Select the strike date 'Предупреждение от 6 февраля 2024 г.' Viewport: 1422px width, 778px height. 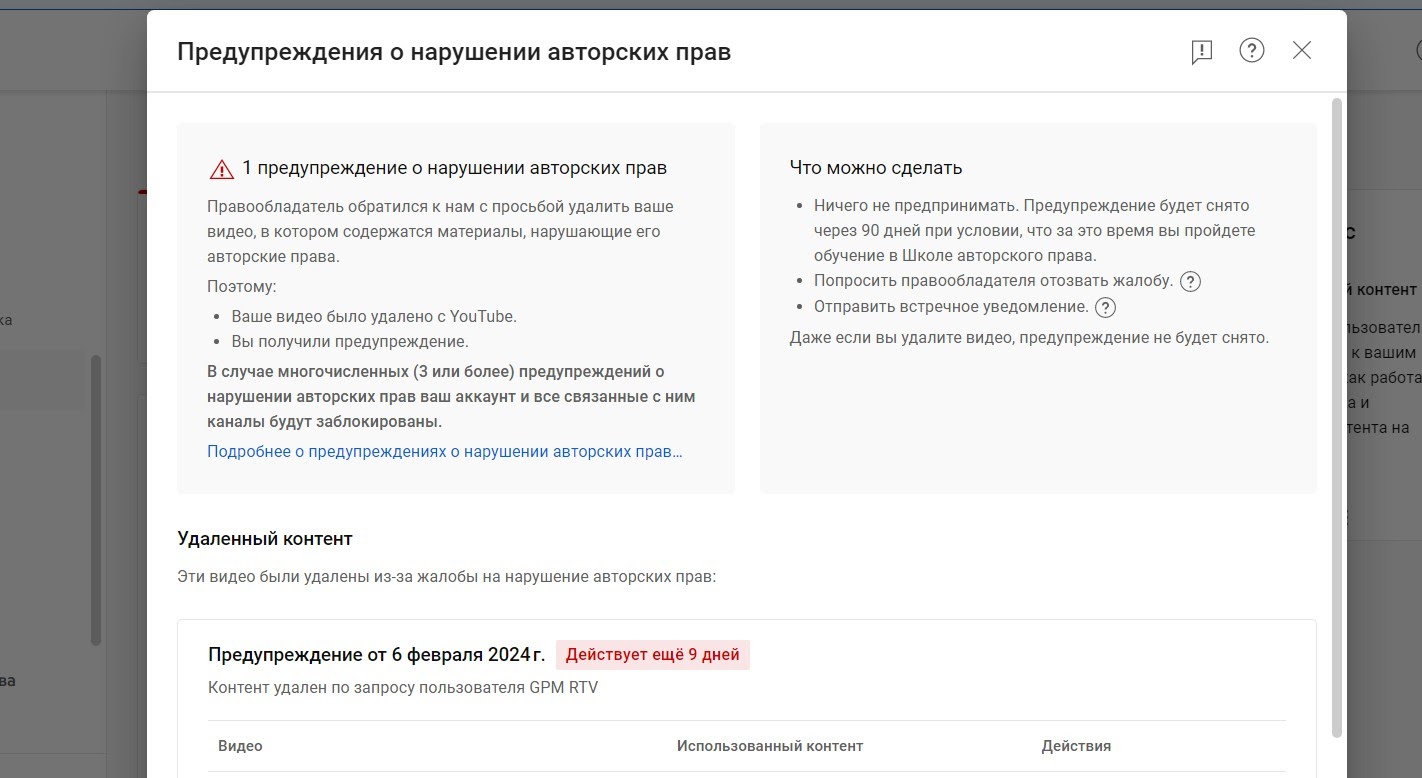coord(377,655)
